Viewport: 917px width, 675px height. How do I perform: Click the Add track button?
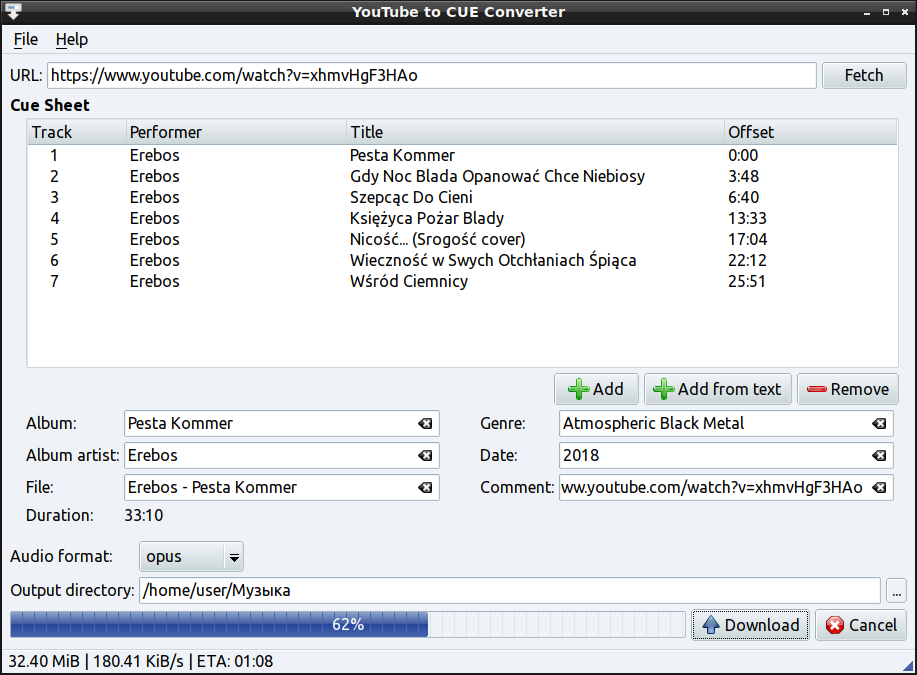(x=596, y=389)
